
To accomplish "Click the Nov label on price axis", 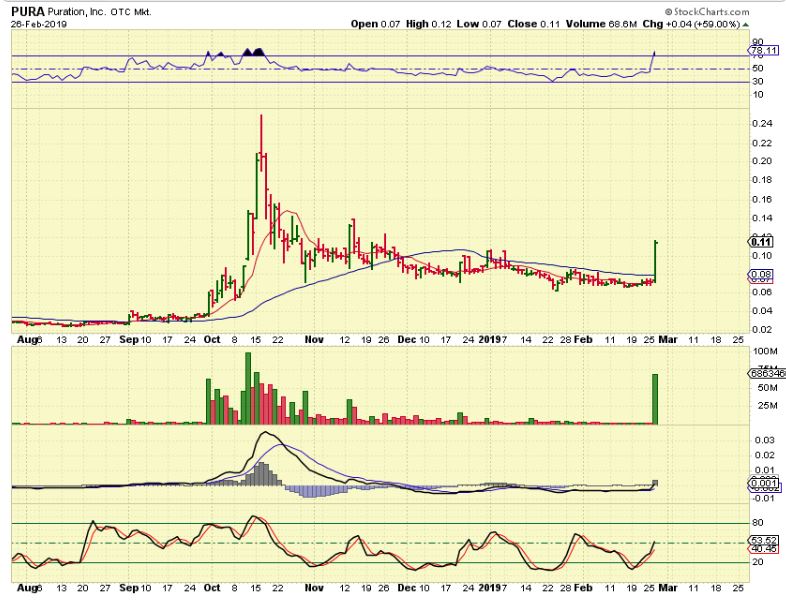I will point(314,340).
